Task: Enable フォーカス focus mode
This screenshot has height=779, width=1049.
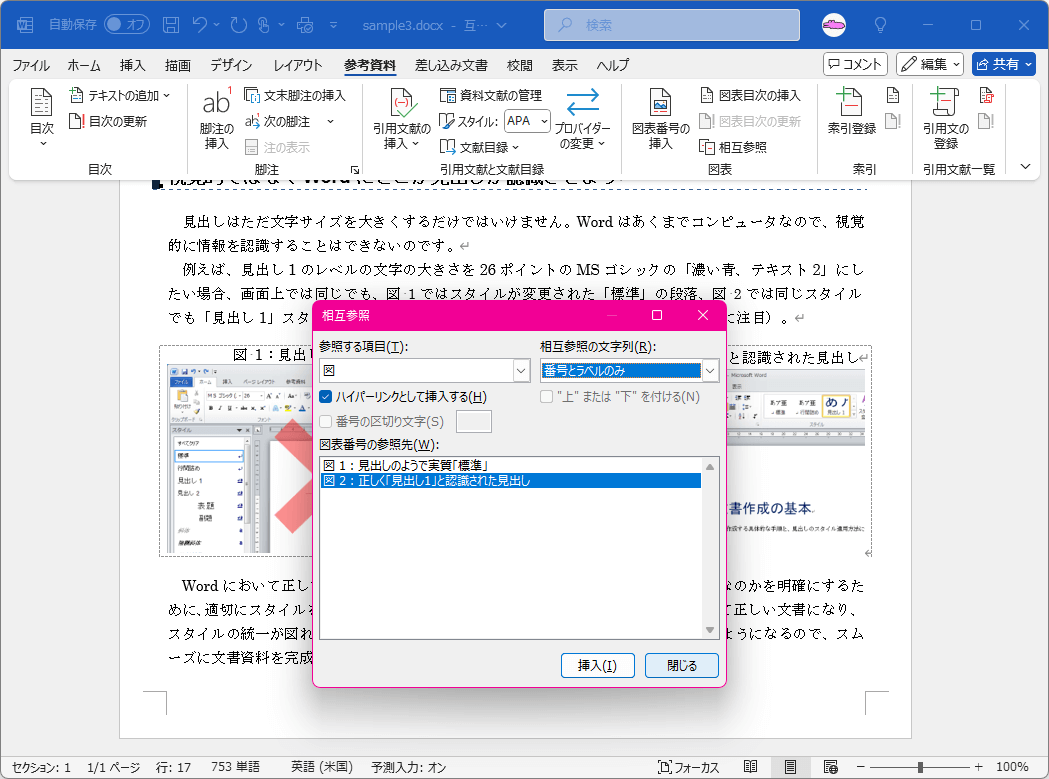Action: tap(688, 767)
